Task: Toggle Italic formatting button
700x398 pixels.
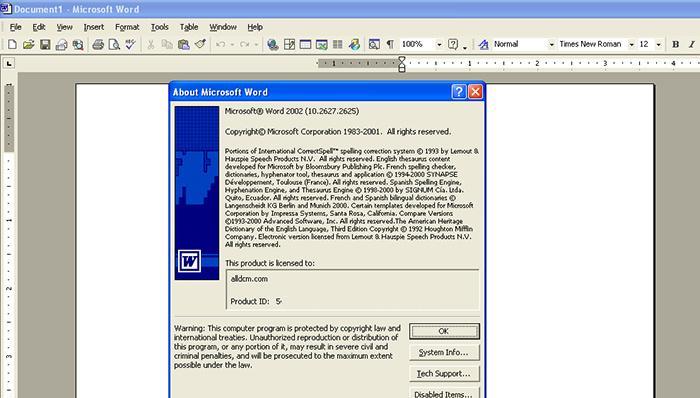Action: [692, 44]
